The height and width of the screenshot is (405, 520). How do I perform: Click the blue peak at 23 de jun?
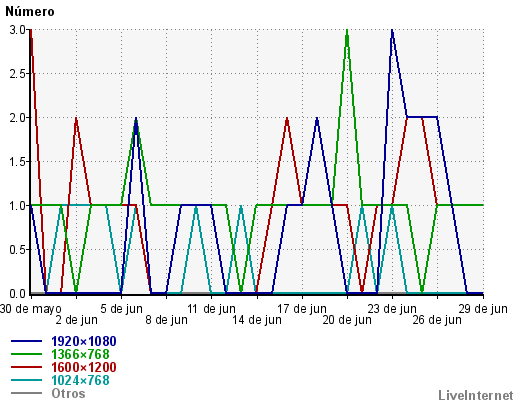392,31
